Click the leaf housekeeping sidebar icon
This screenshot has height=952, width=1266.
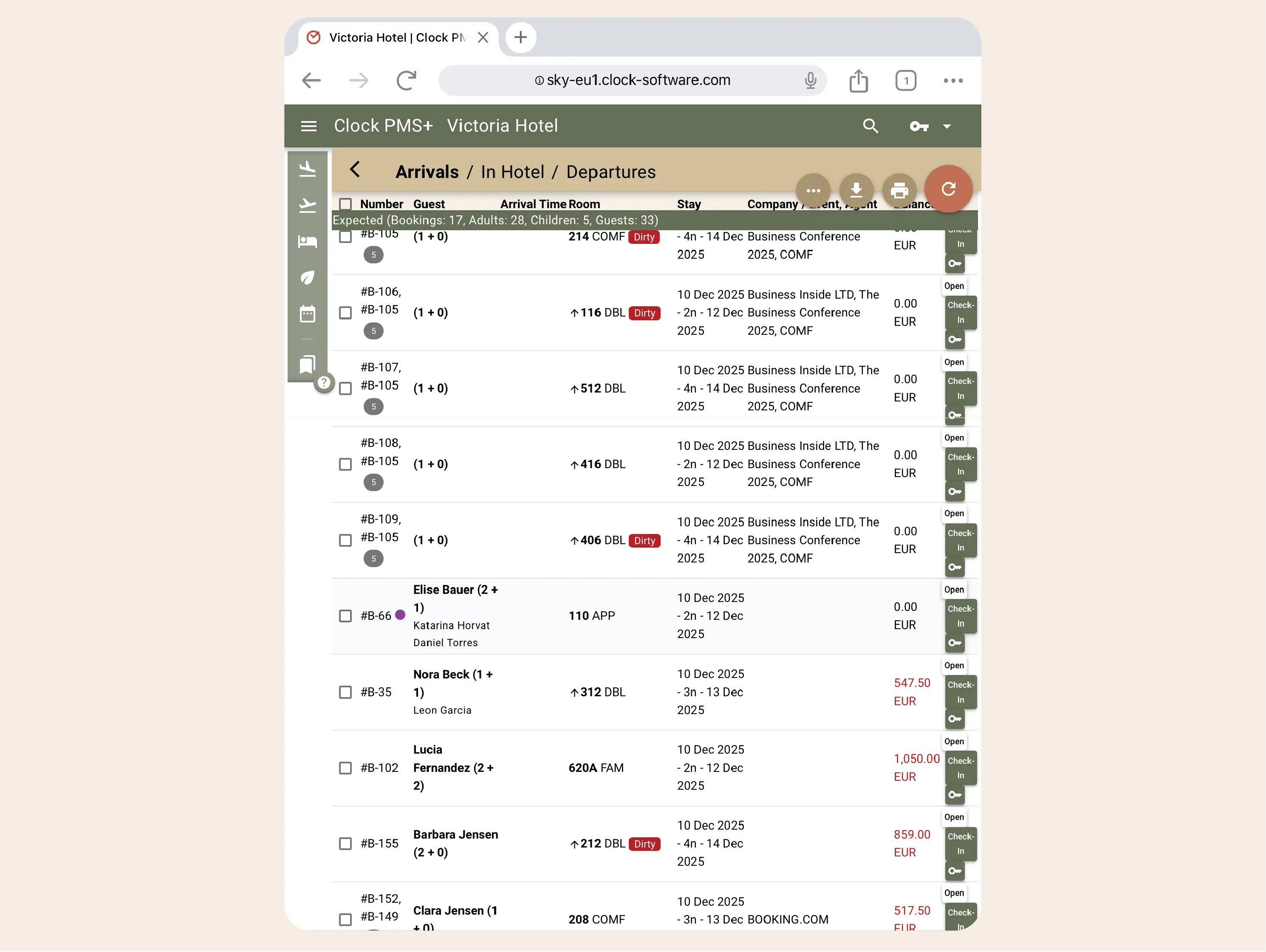point(307,278)
